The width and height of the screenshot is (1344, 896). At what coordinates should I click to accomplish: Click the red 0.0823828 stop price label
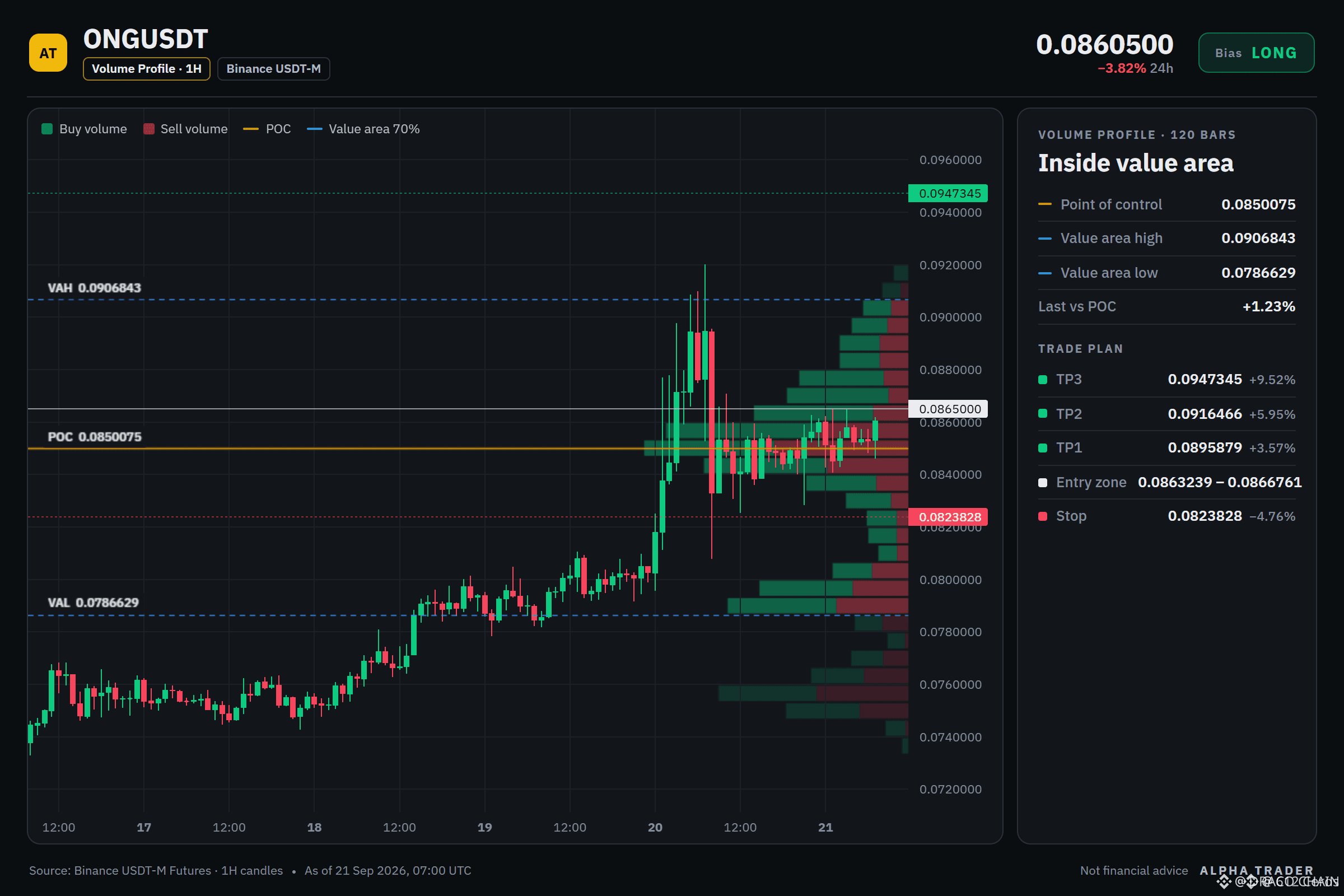point(948,517)
